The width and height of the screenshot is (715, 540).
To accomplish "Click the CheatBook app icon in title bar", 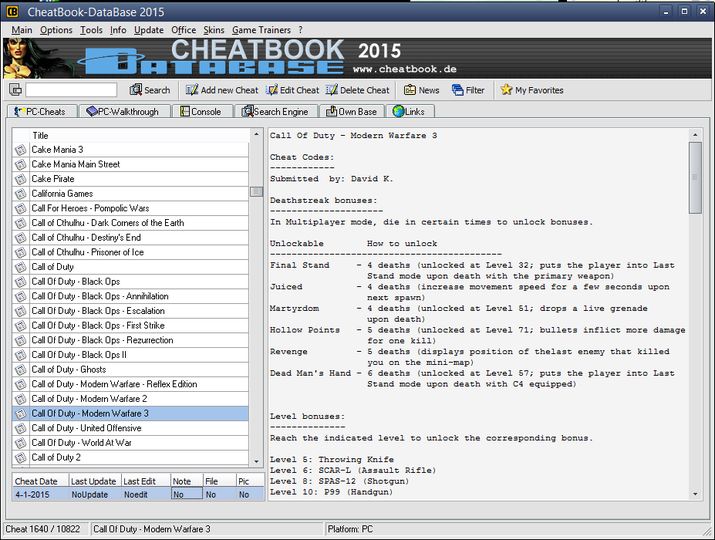I will pos(12,11).
